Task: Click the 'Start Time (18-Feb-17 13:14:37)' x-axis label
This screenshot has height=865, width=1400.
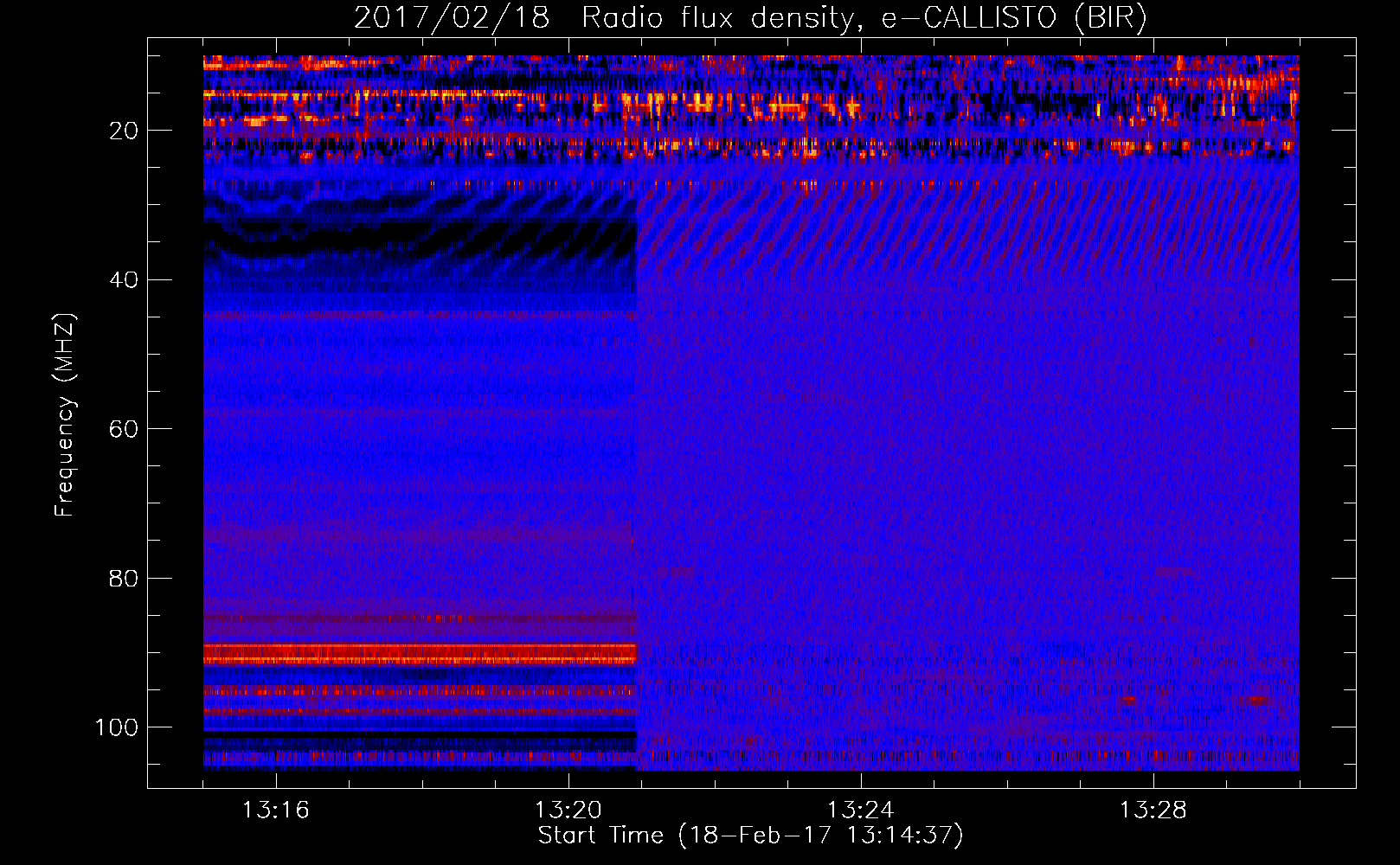Action: coord(751,836)
